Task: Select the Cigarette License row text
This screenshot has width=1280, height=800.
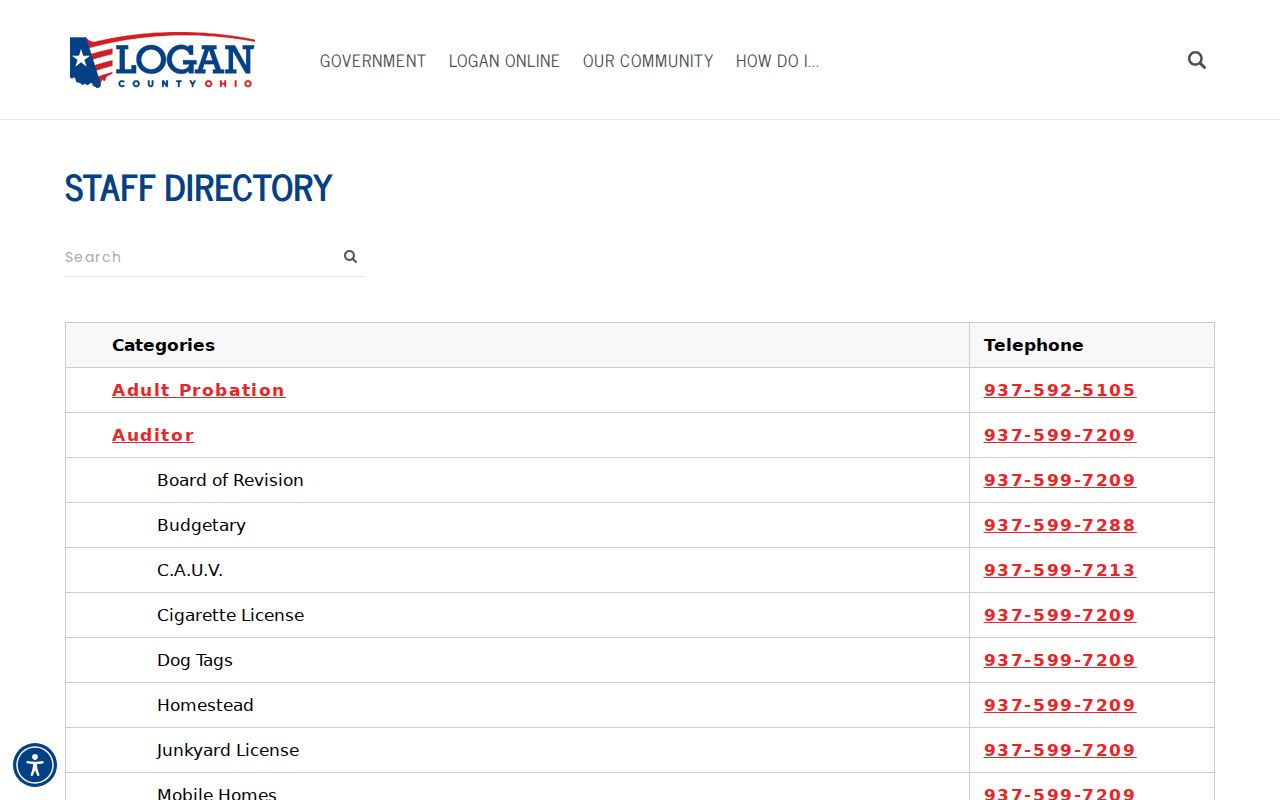Action: point(230,615)
